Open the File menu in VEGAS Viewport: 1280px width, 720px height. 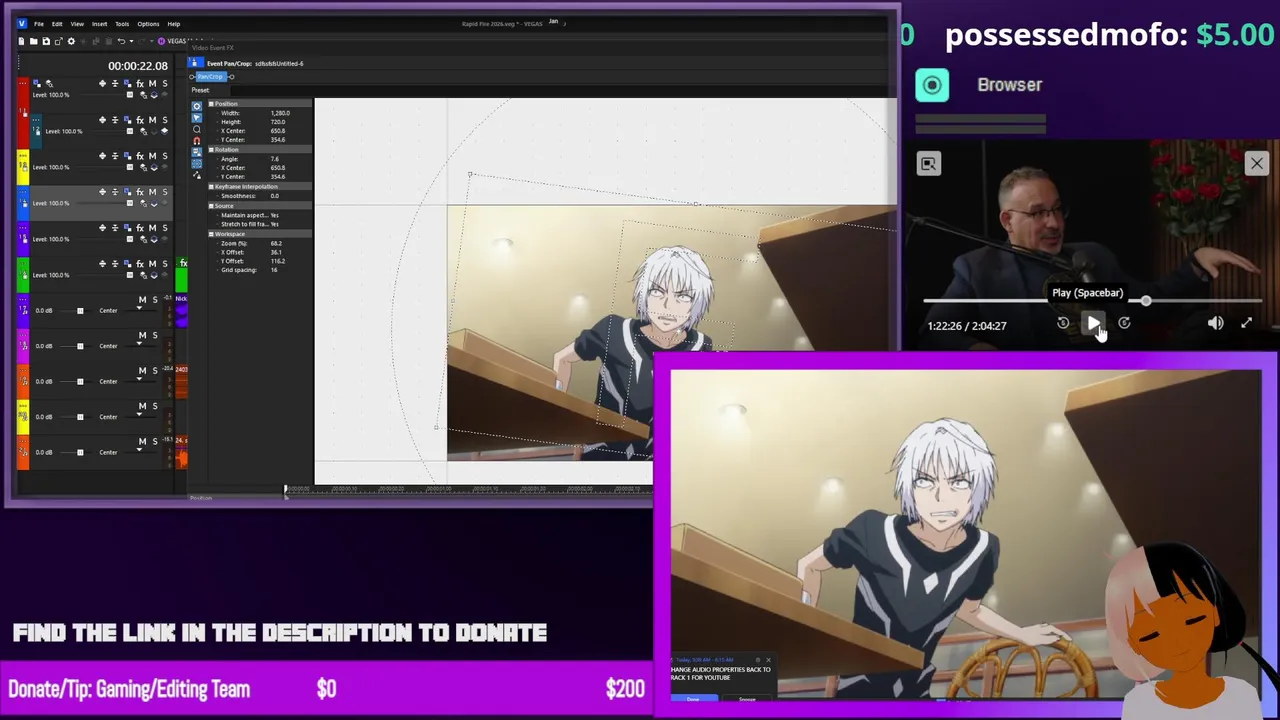tap(39, 23)
